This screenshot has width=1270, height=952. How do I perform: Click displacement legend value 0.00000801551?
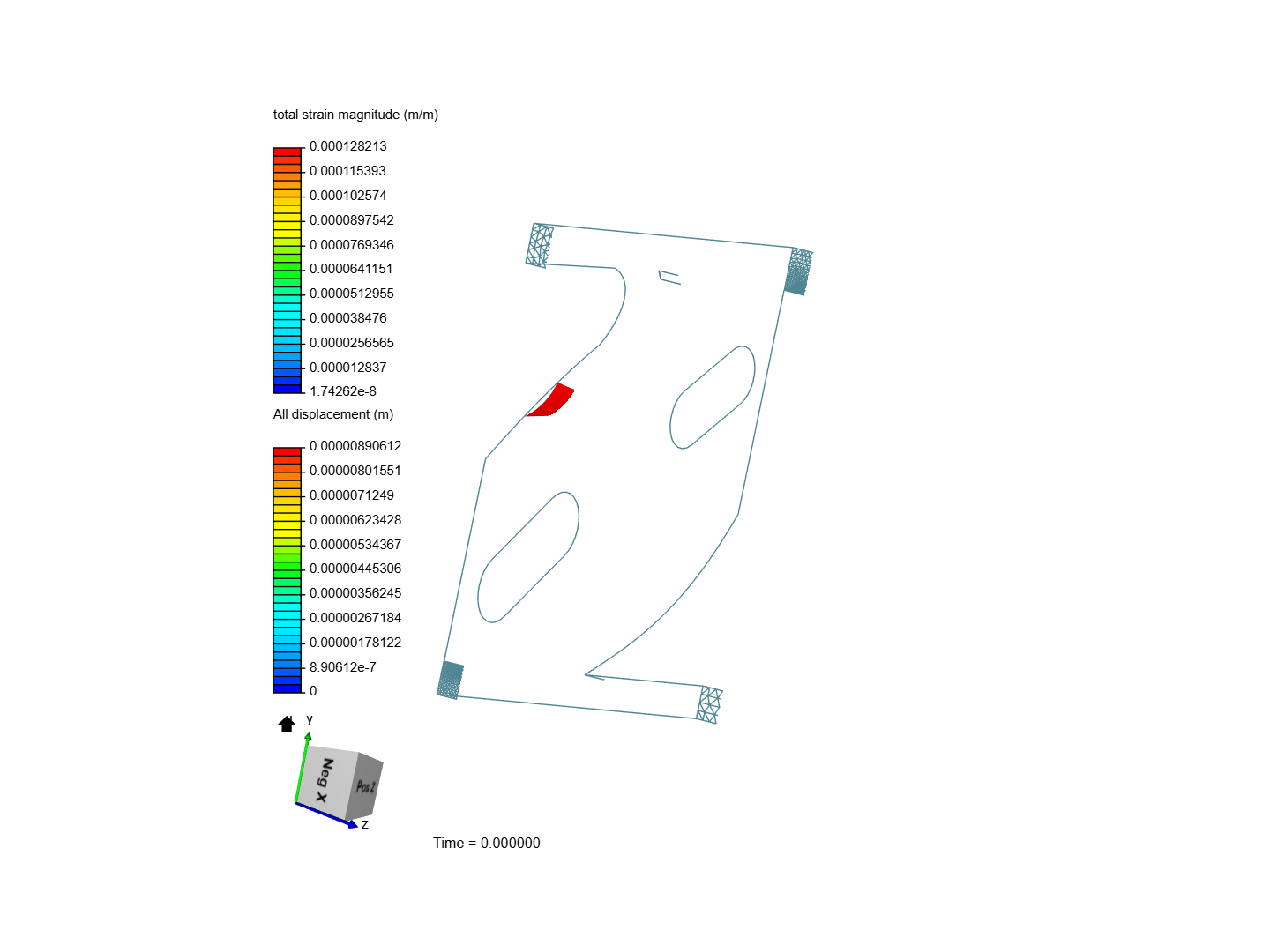[x=355, y=471]
